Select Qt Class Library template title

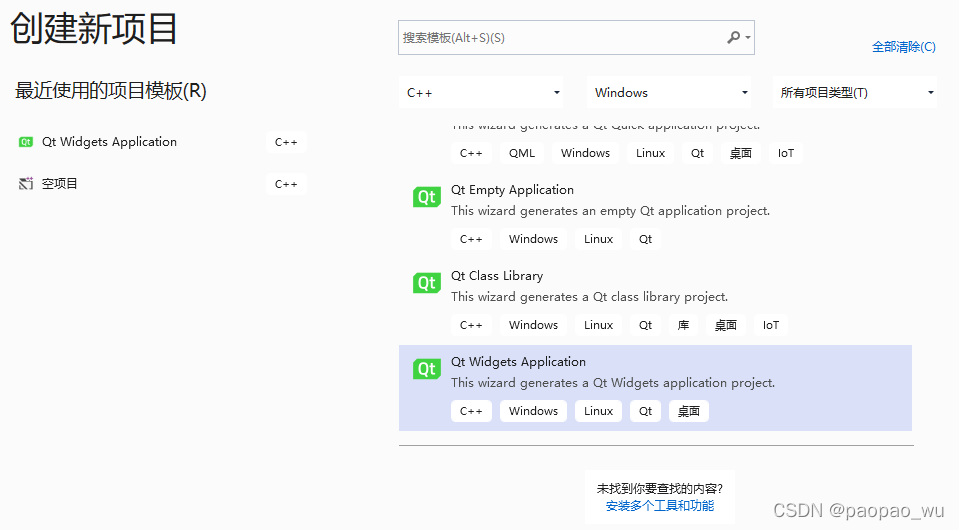point(497,276)
